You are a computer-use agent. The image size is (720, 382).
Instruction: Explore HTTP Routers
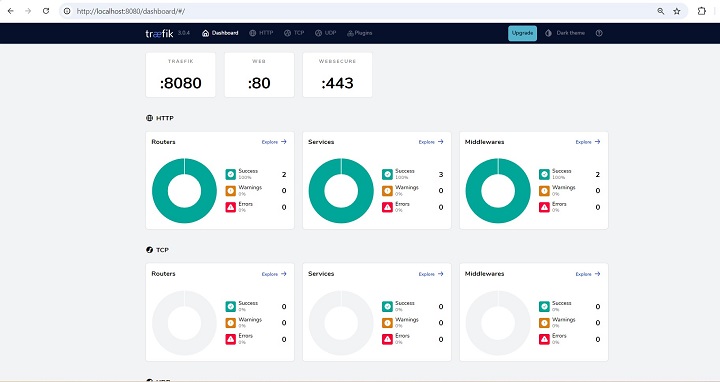(x=274, y=142)
